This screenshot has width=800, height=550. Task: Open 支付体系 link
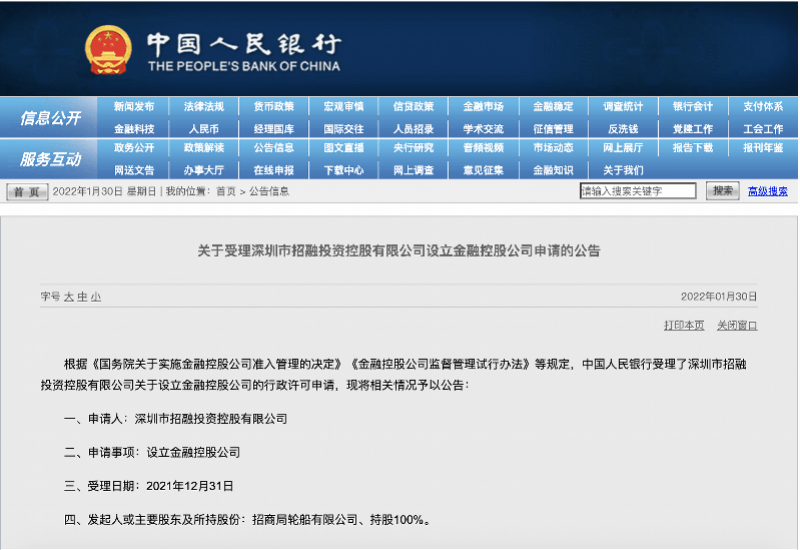(763, 107)
